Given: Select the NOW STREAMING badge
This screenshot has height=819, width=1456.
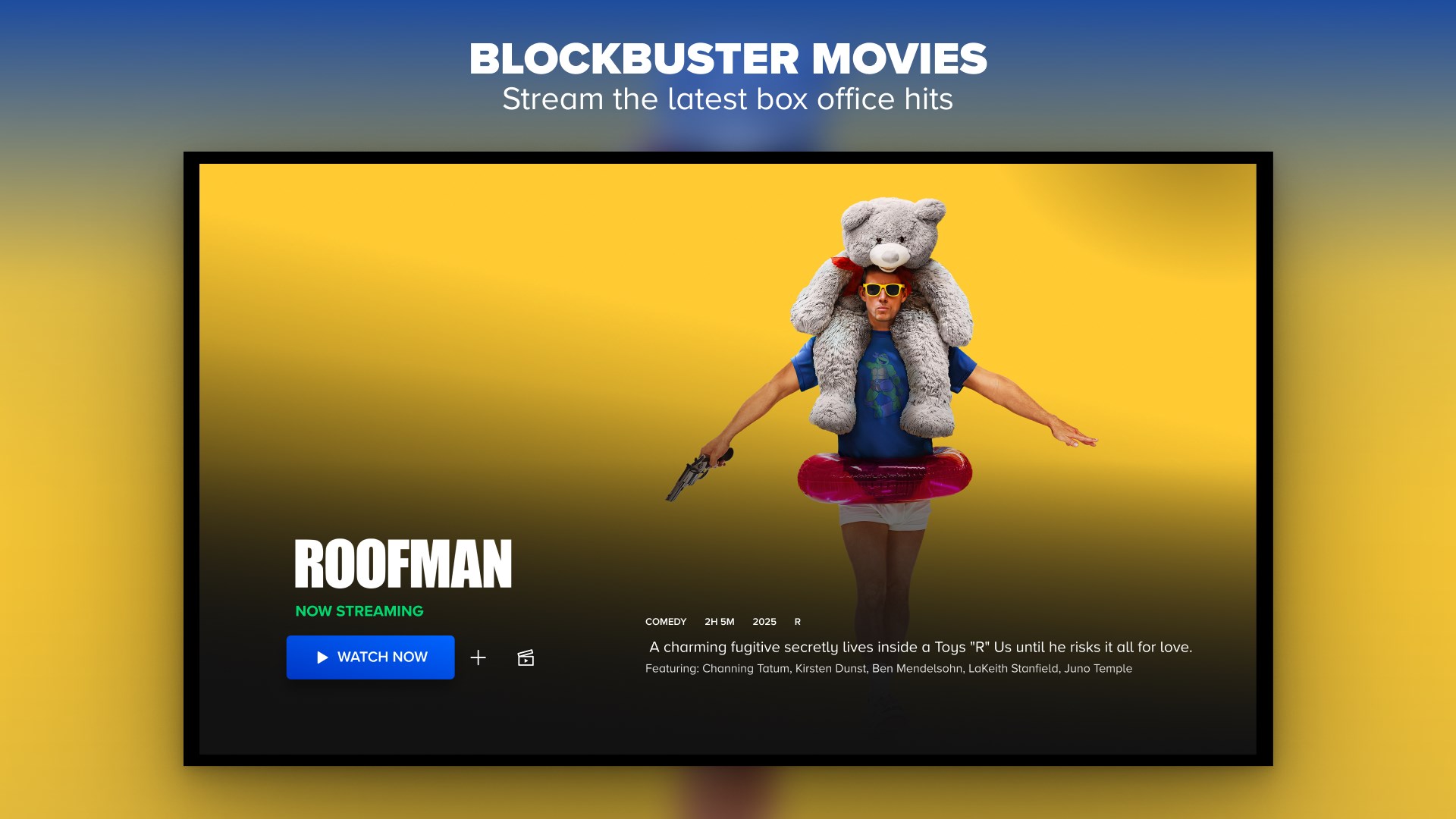Looking at the screenshot, I should 359,611.
